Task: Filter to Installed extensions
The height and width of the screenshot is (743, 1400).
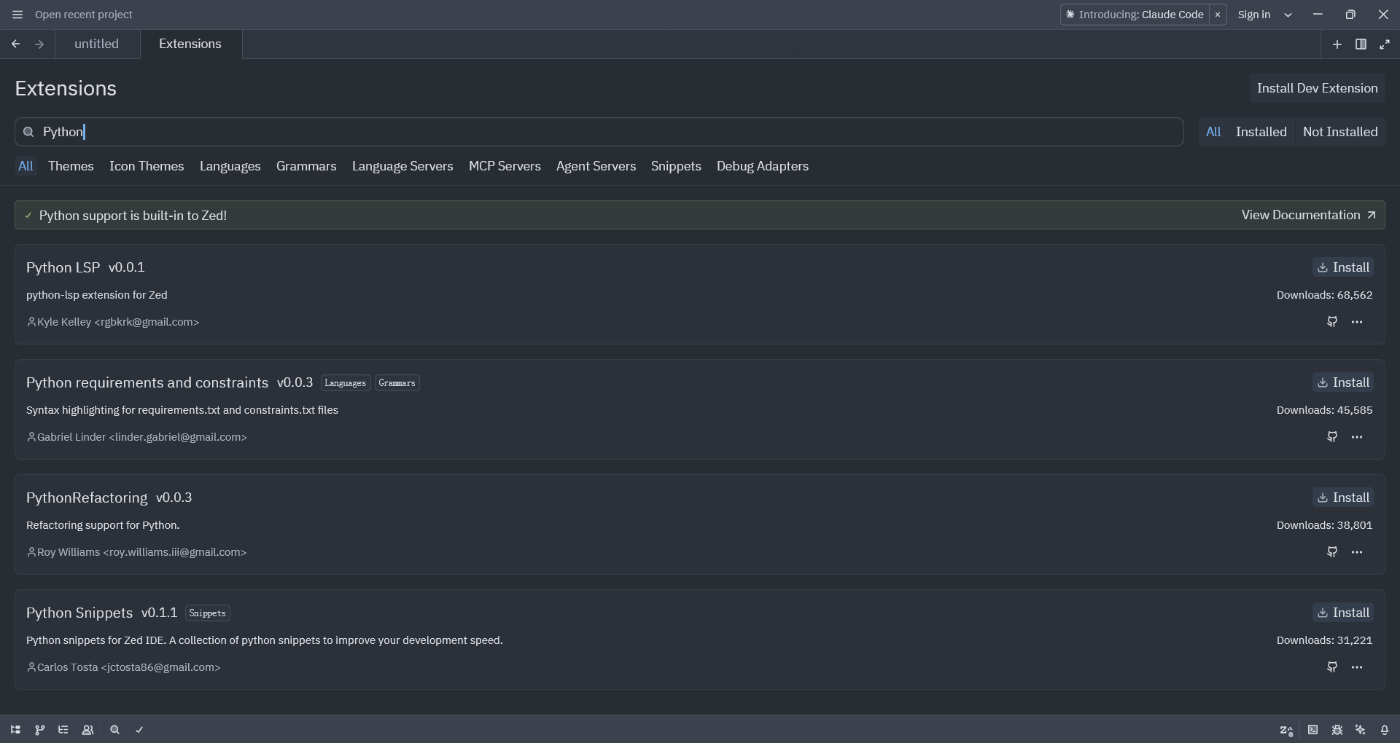Action: pyautogui.click(x=1261, y=132)
